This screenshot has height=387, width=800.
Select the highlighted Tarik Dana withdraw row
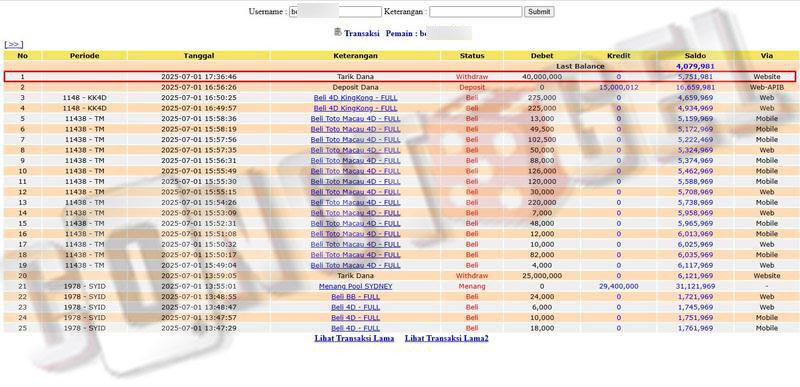tap(400, 76)
